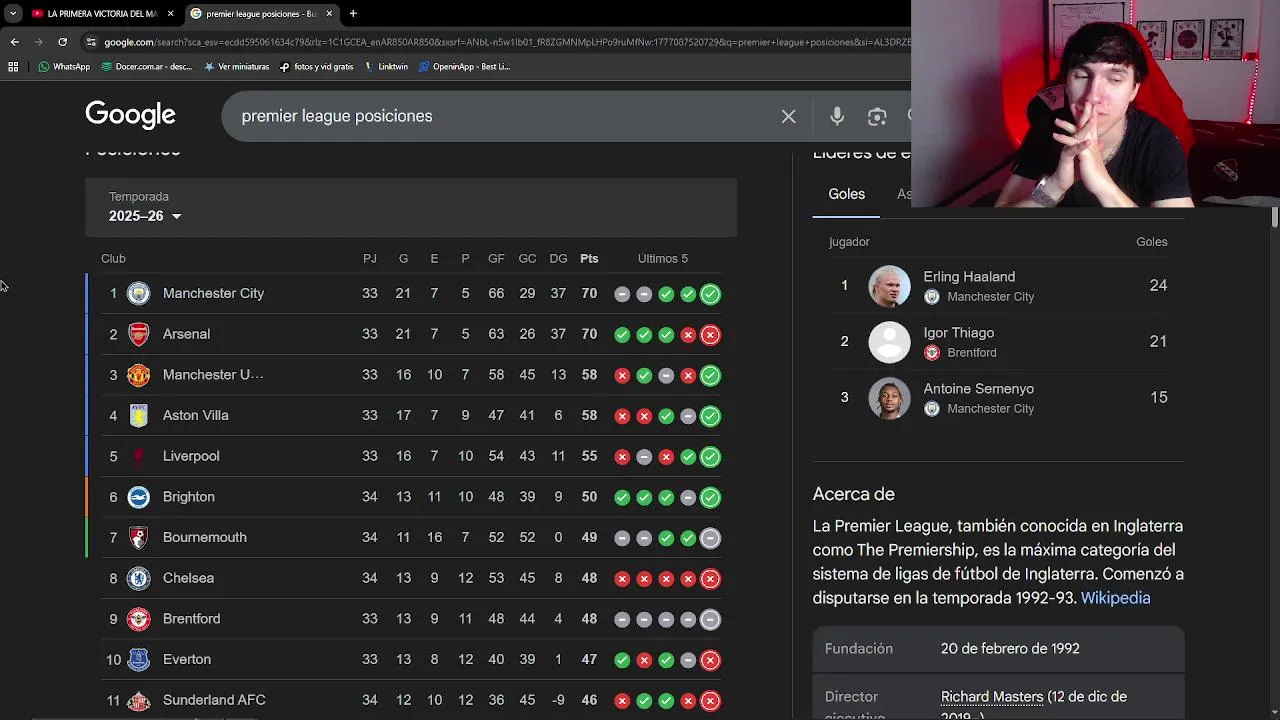1280x720 pixels.
Task: Open the OpeninApp bookmark
Action: point(464,67)
